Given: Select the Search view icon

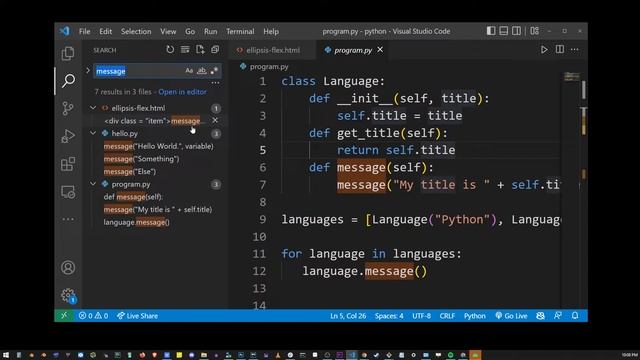Looking at the screenshot, I should 68,81.
